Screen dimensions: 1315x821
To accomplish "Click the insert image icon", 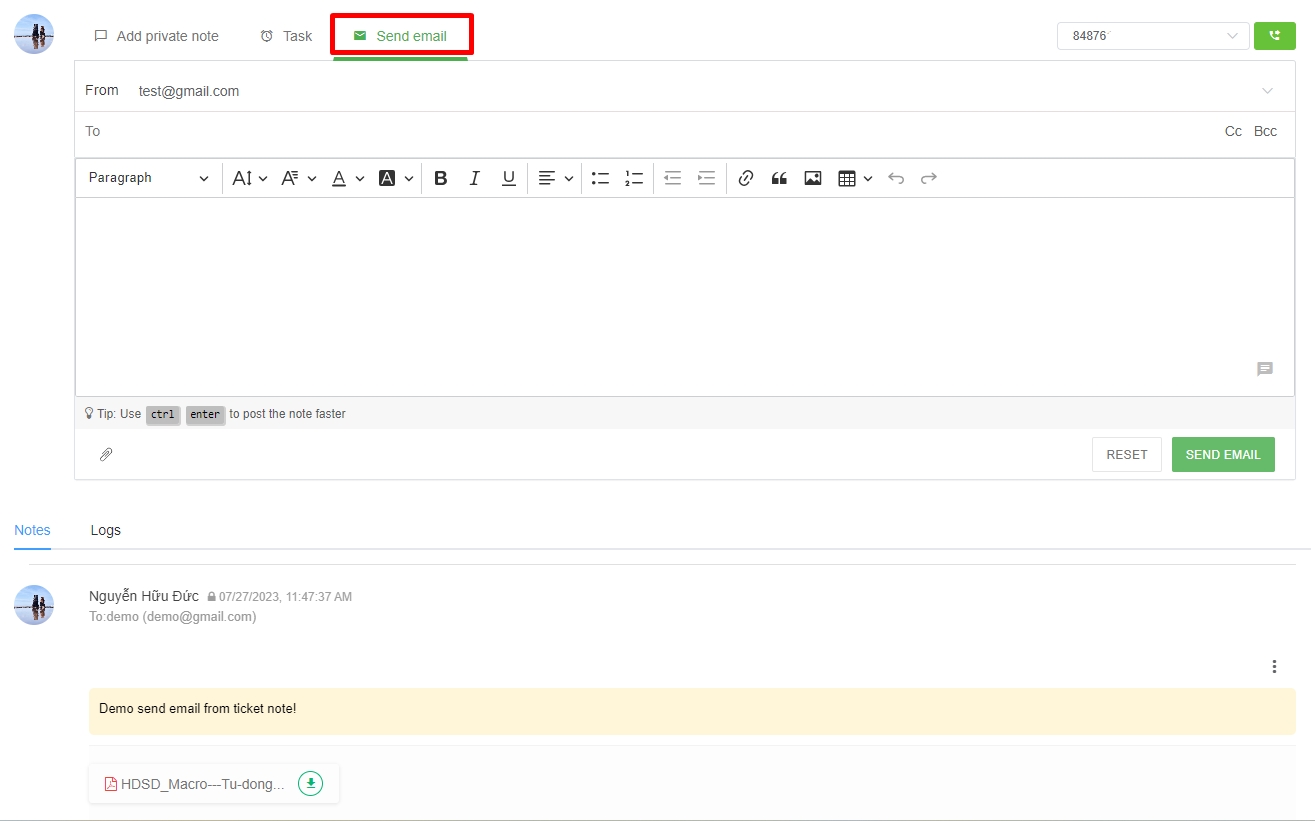I will [813, 178].
